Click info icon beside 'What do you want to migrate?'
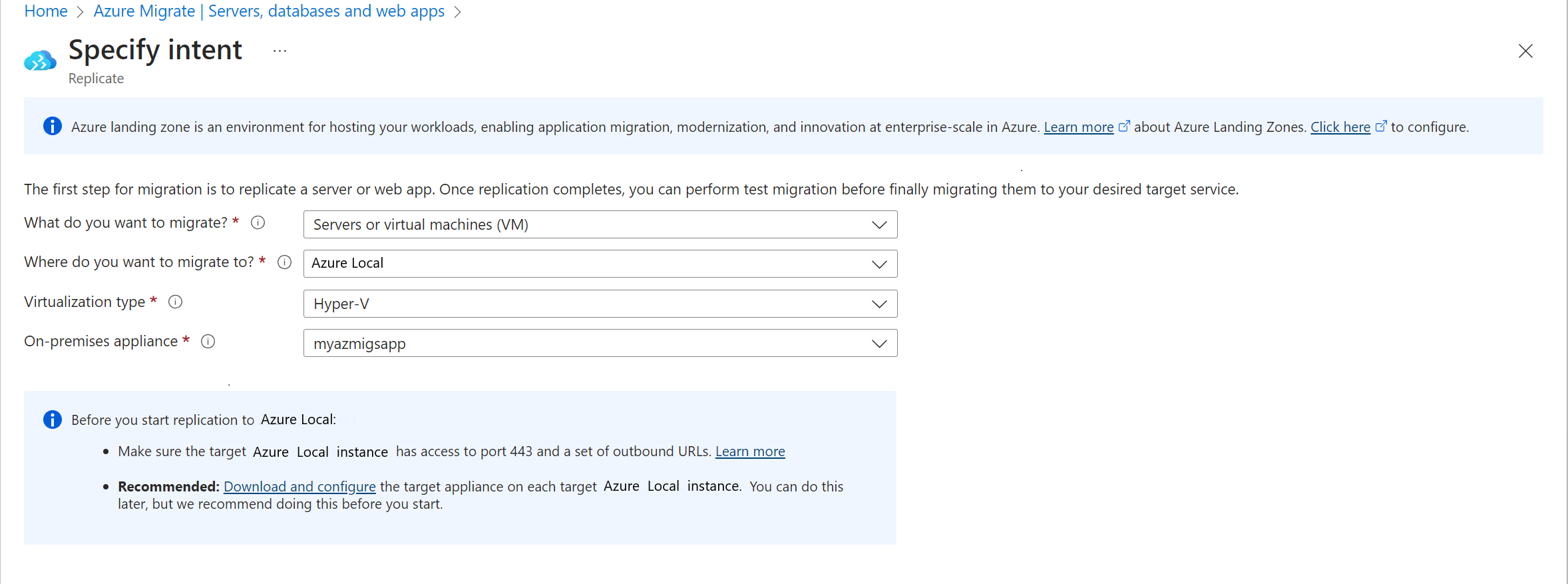The height and width of the screenshot is (584, 1568). point(258,223)
